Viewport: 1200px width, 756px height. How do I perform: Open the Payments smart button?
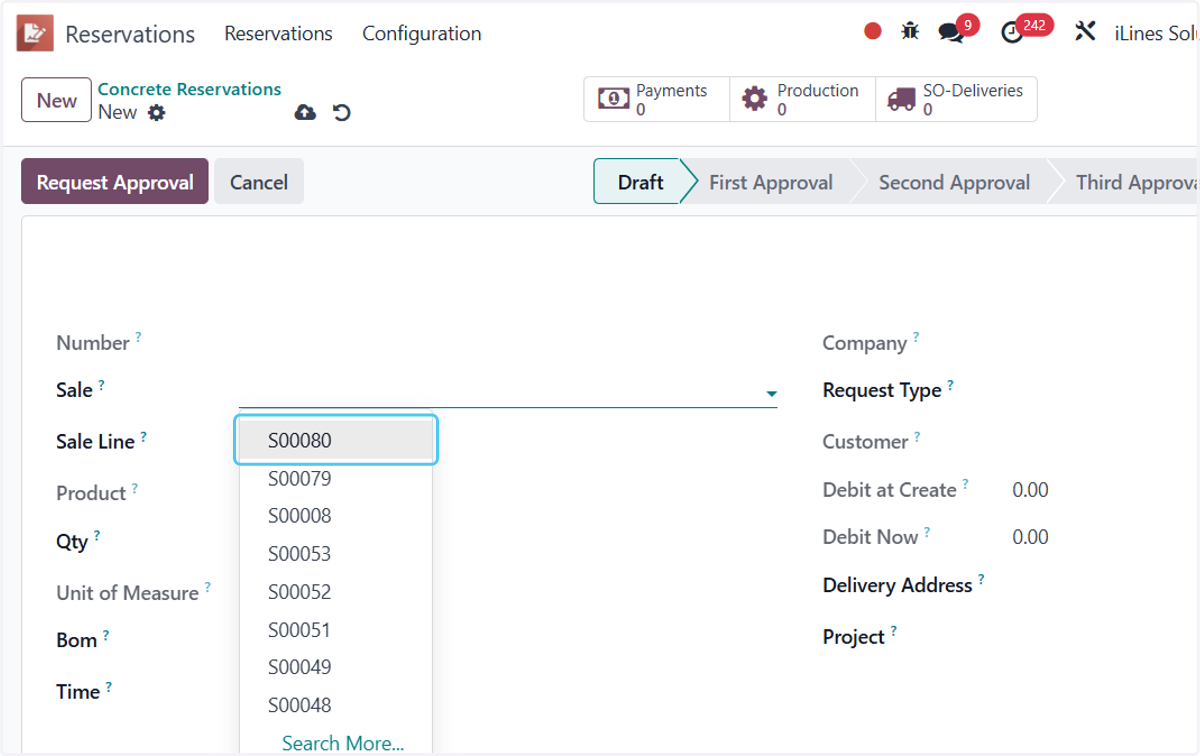pos(657,99)
